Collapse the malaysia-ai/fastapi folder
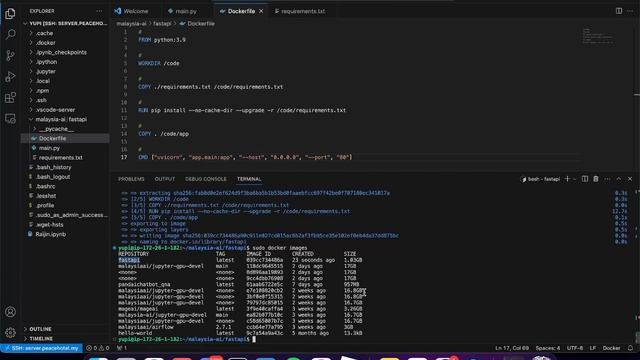The image size is (640, 360). (x=65, y=120)
